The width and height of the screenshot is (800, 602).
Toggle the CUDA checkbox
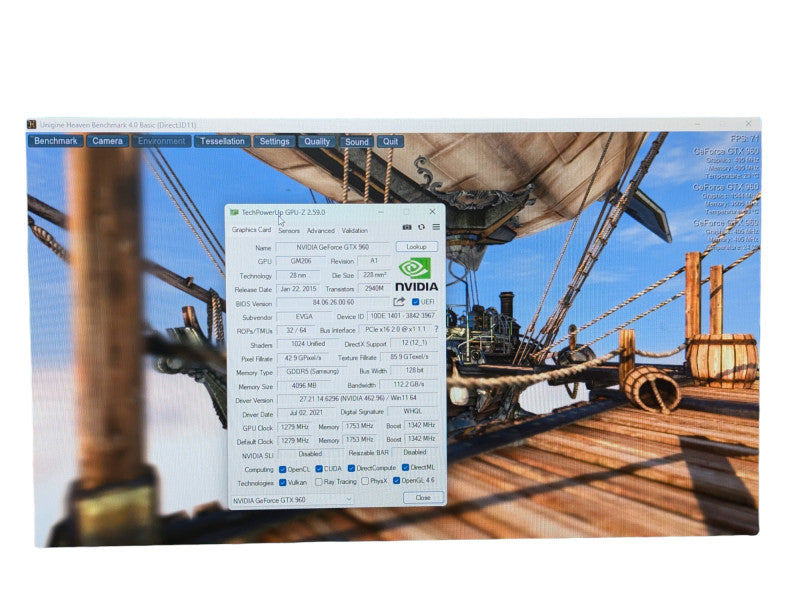point(319,469)
